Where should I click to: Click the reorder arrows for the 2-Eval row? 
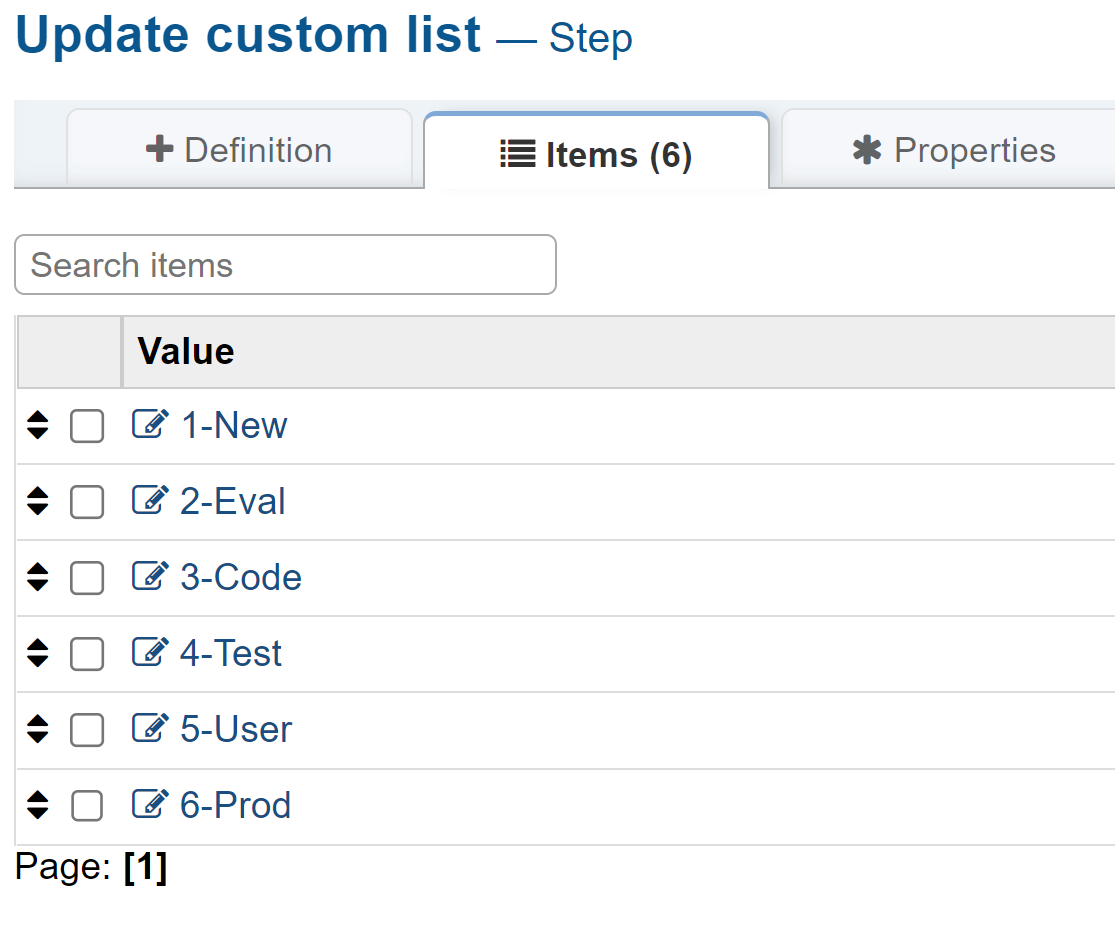tap(38, 502)
